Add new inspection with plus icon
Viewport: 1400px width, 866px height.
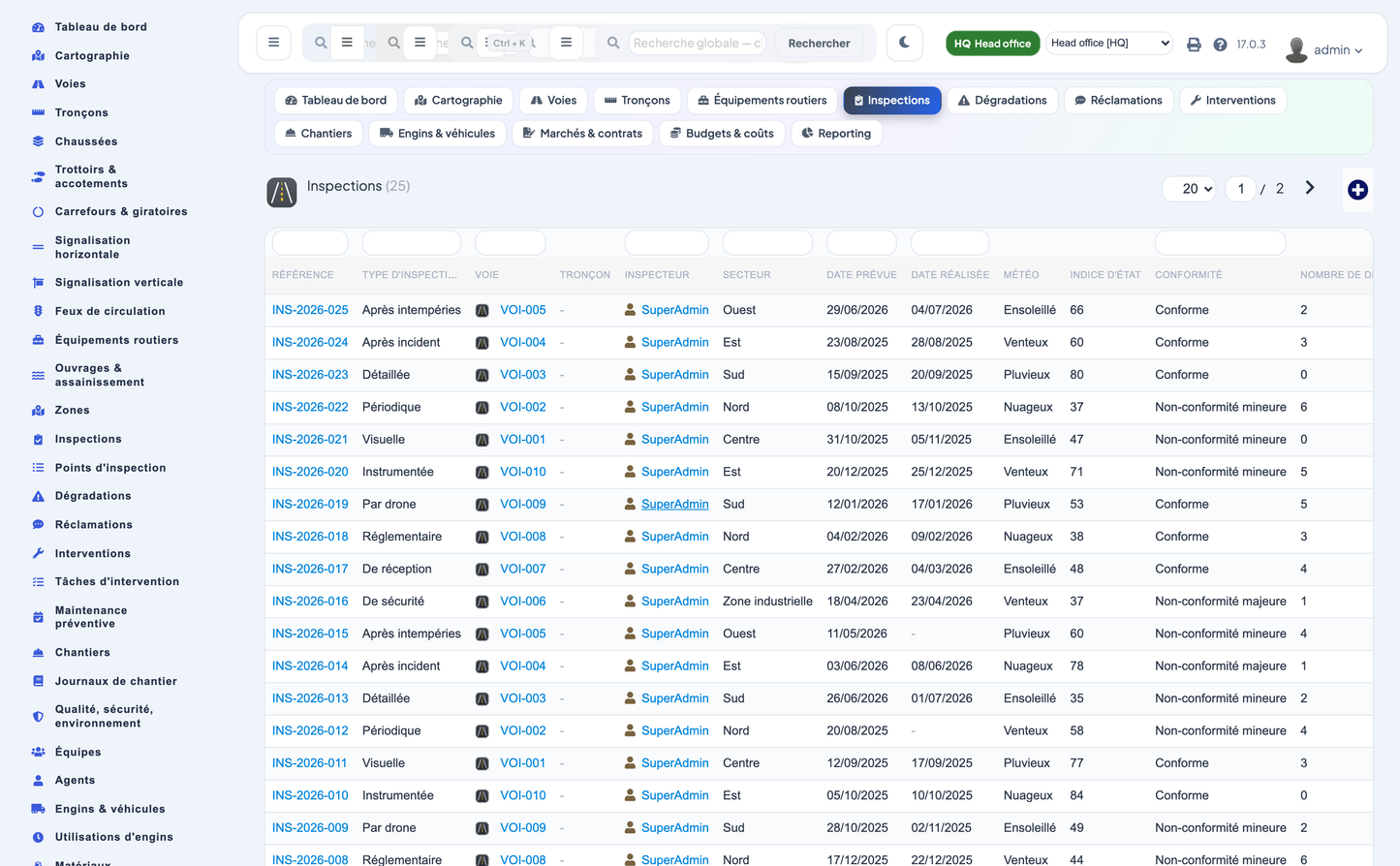click(1357, 190)
